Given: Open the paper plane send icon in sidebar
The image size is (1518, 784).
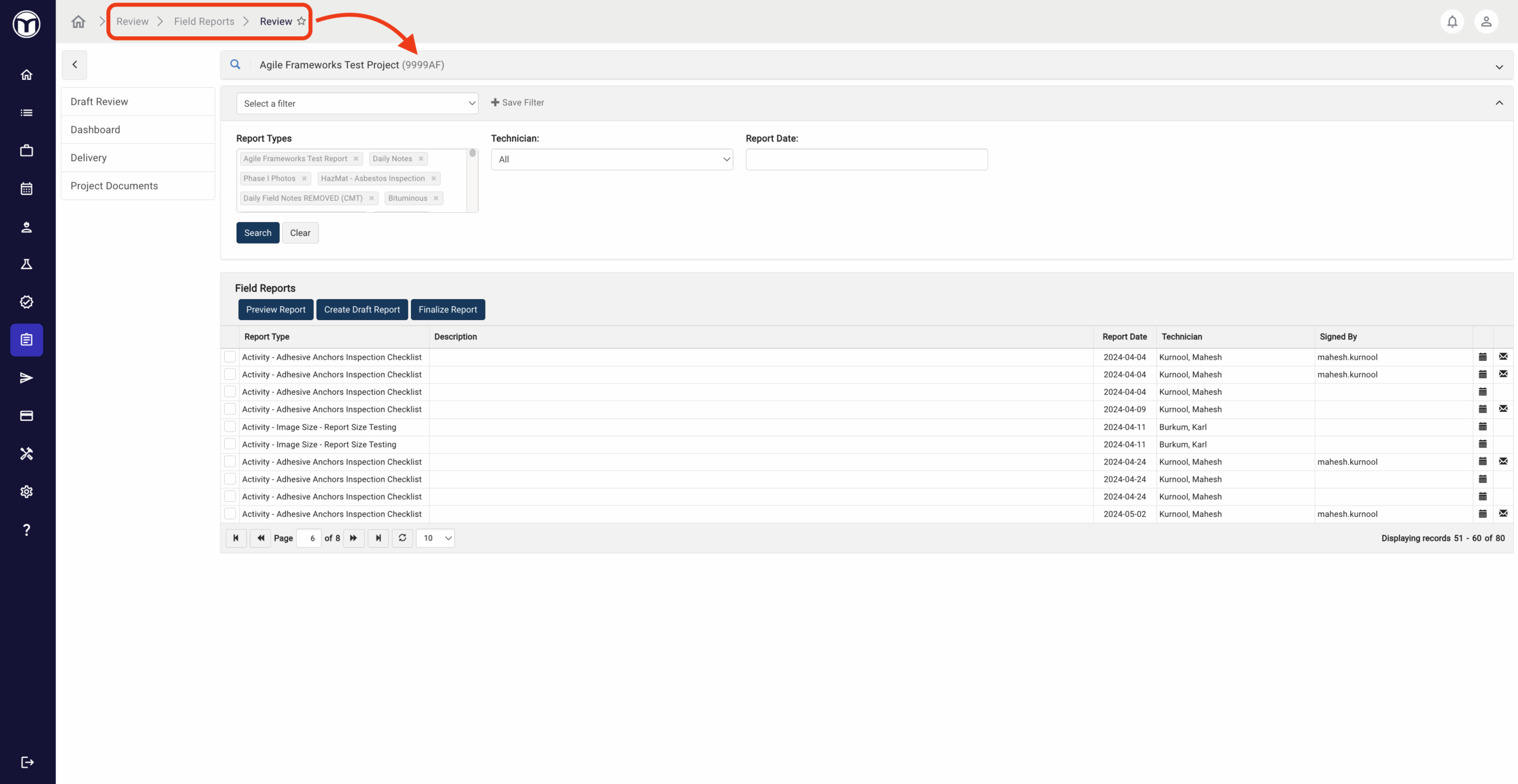Looking at the screenshot, I should 26,378.
